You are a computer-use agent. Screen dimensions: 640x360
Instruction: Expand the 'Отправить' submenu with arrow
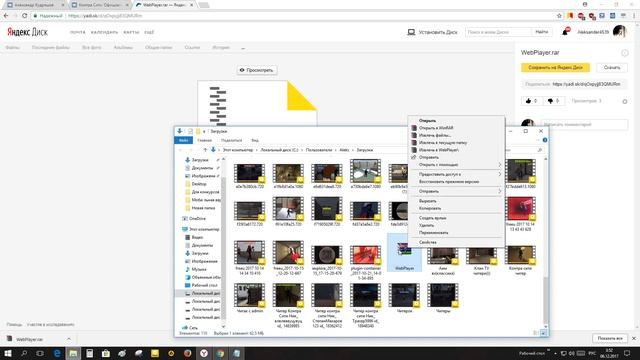coord(456,191)
